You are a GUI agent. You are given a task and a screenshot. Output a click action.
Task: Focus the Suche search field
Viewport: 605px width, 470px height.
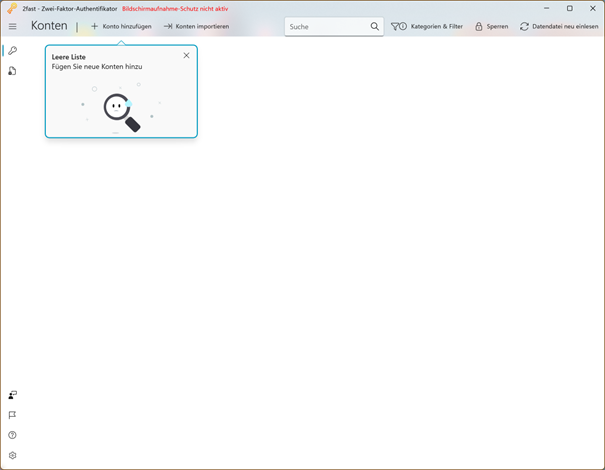coord(327,27)
